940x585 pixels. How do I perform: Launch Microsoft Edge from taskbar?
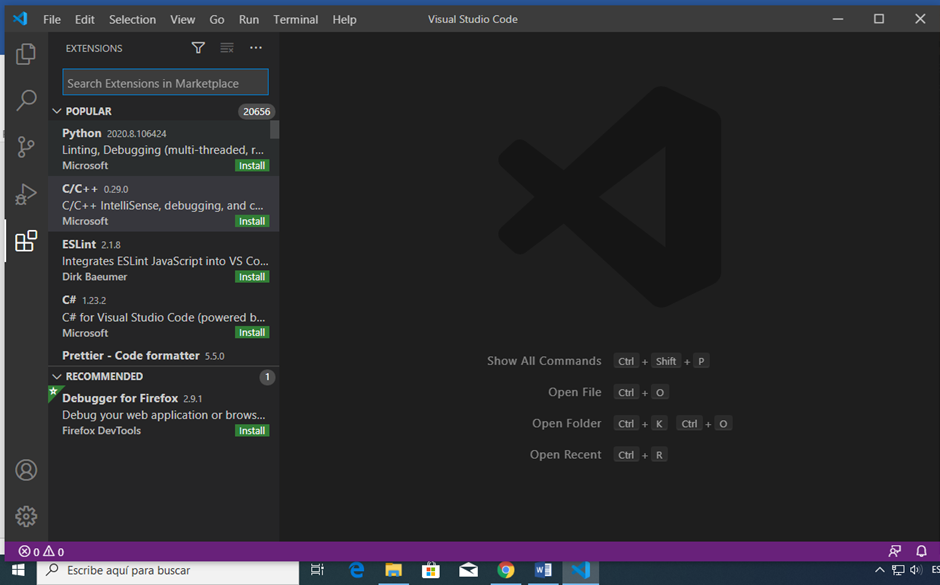click(356, 570)
